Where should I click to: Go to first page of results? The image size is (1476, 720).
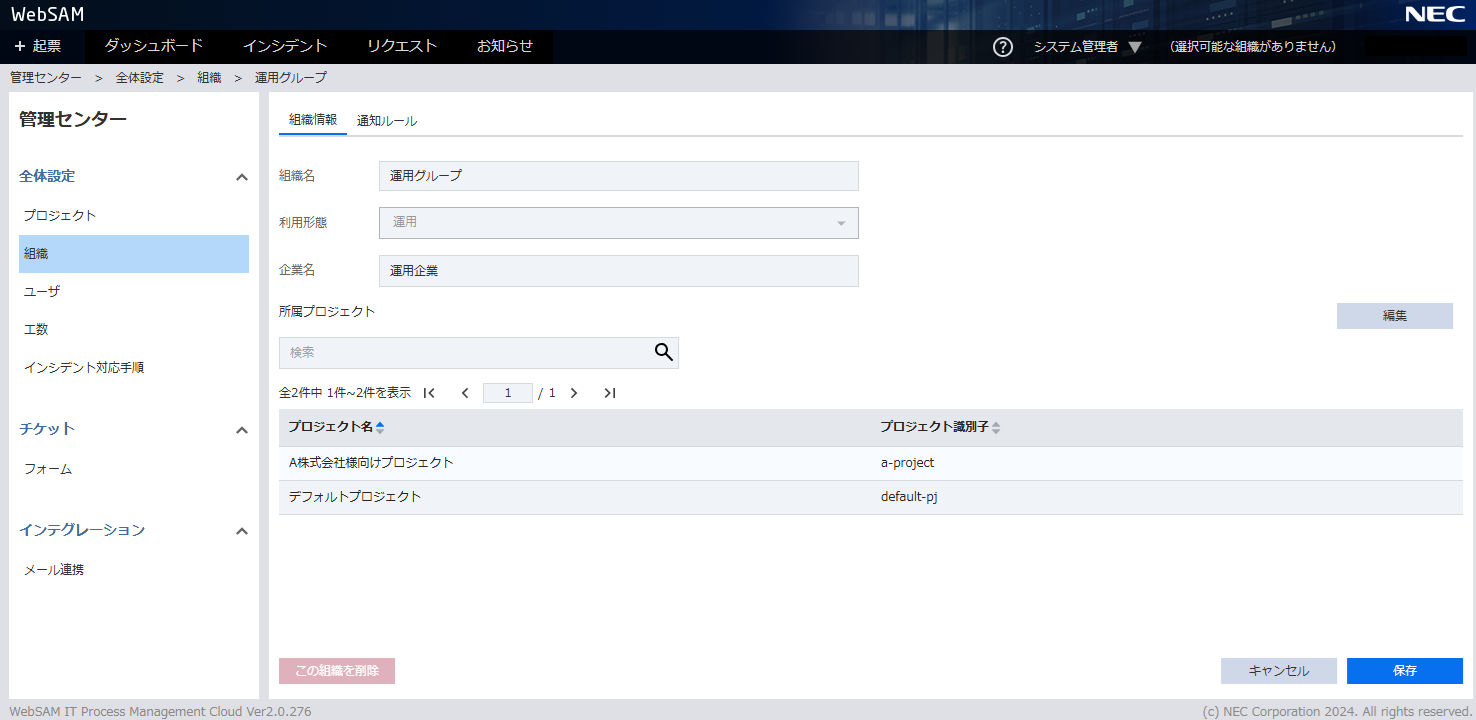[x=430, y=393]
